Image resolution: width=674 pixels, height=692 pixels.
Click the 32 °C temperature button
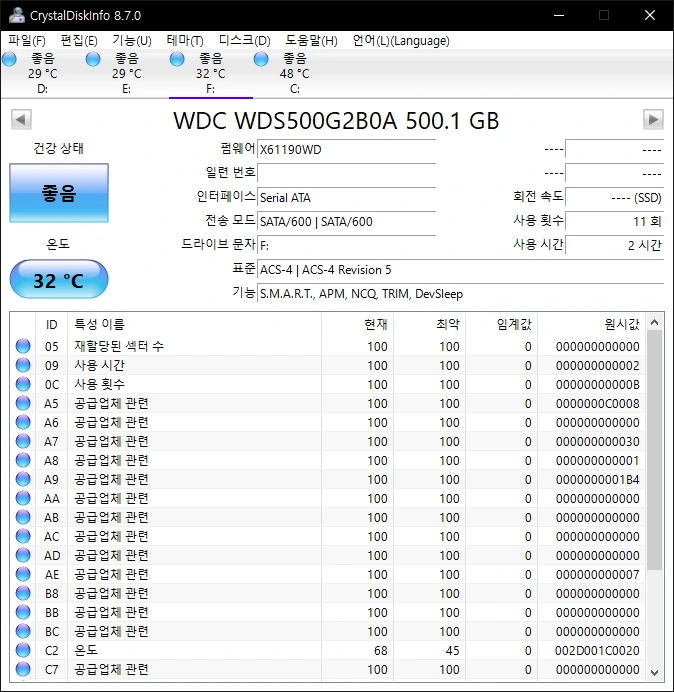coord(59,280)
